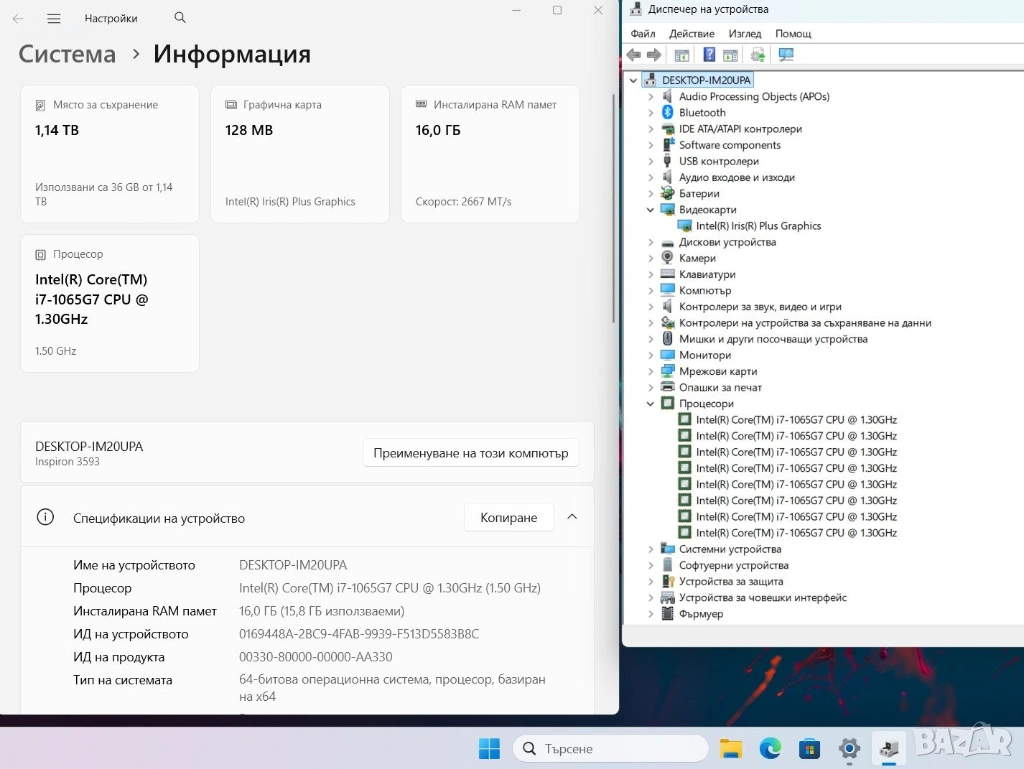The height and width of the screenshot is (769, 1024).
Task: Expand the Мрежови карти tree node
Action: (x=651, y=371)
